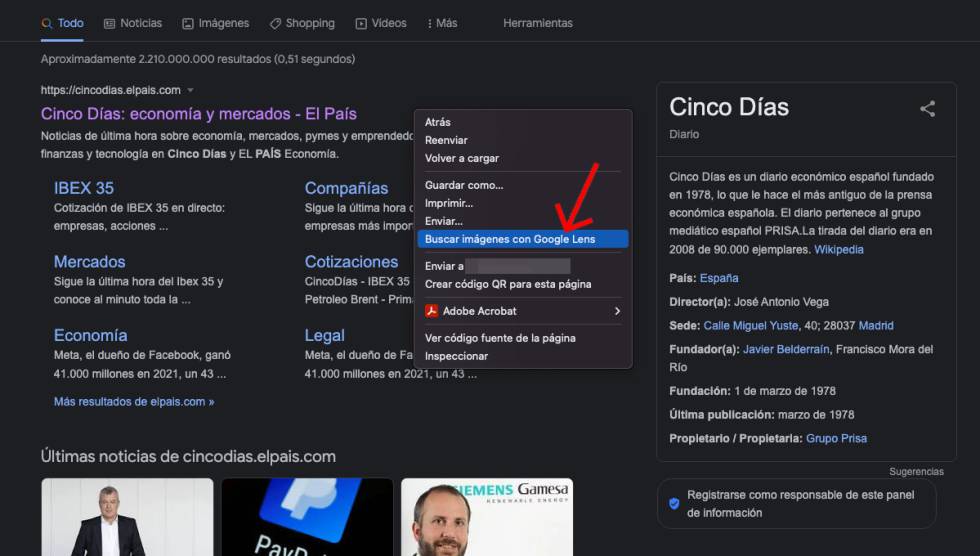This screenshot has height=556, width=980.
Task: Click the Todo tab magnifier icon
Action: point(46,24)
